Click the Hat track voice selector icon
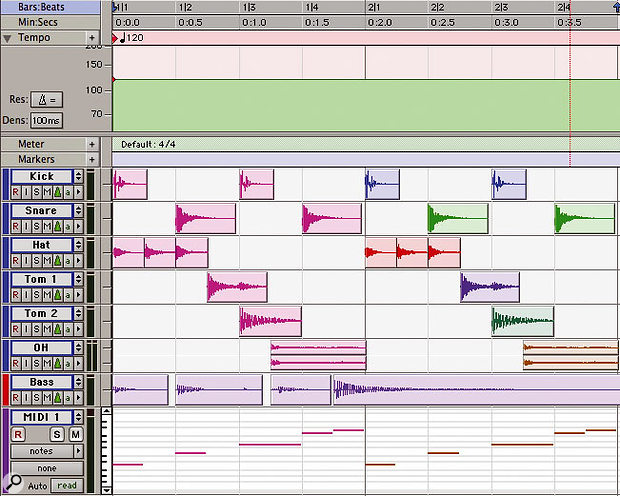This screenshot has height=496, width=620. pos(58,261)
